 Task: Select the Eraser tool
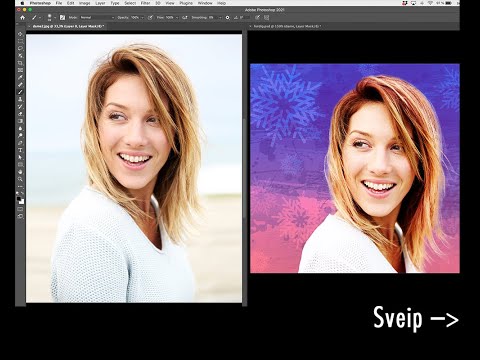click(x=20, y=114)
